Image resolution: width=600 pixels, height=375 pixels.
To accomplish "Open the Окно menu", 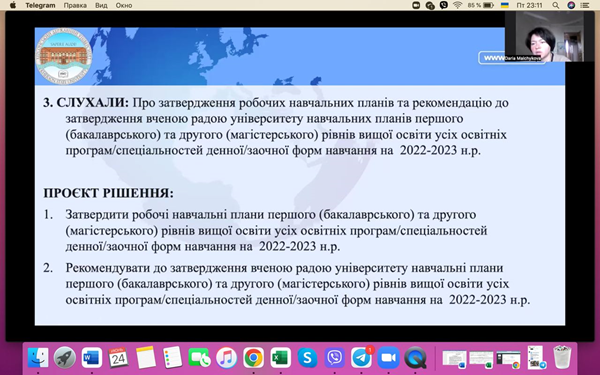I will click(x=124, y=5).
